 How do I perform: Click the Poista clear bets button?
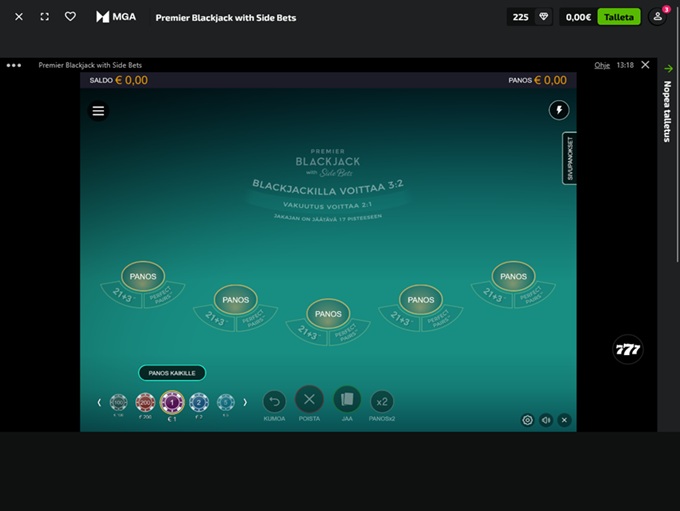click(310, 400)
